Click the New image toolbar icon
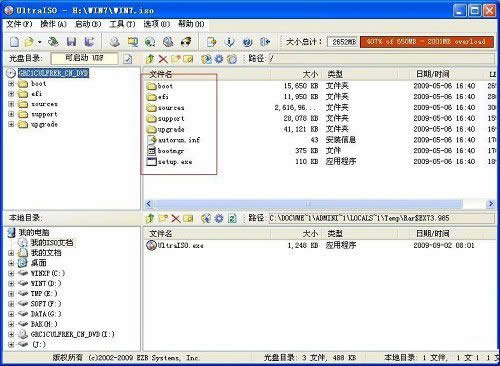 coord(14,42)
